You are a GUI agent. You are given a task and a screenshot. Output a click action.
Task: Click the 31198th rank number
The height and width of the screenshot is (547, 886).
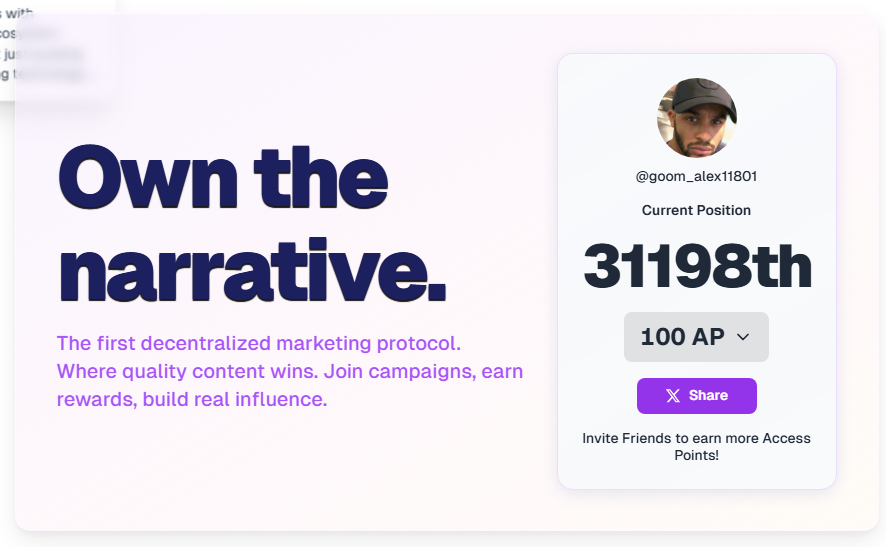(x=697, y=266)
